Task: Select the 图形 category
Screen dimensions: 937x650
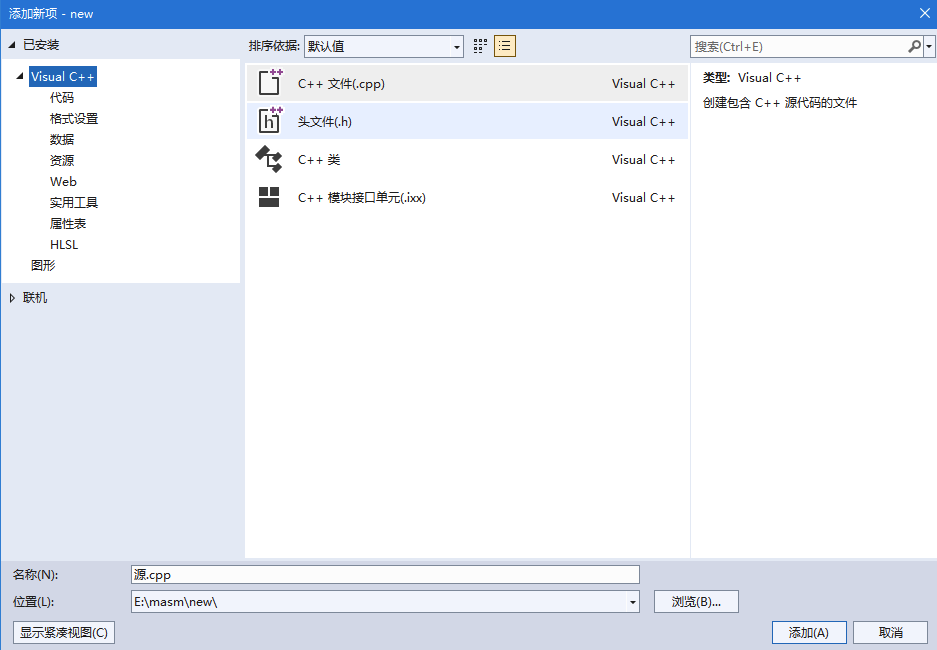Action: 43,265
